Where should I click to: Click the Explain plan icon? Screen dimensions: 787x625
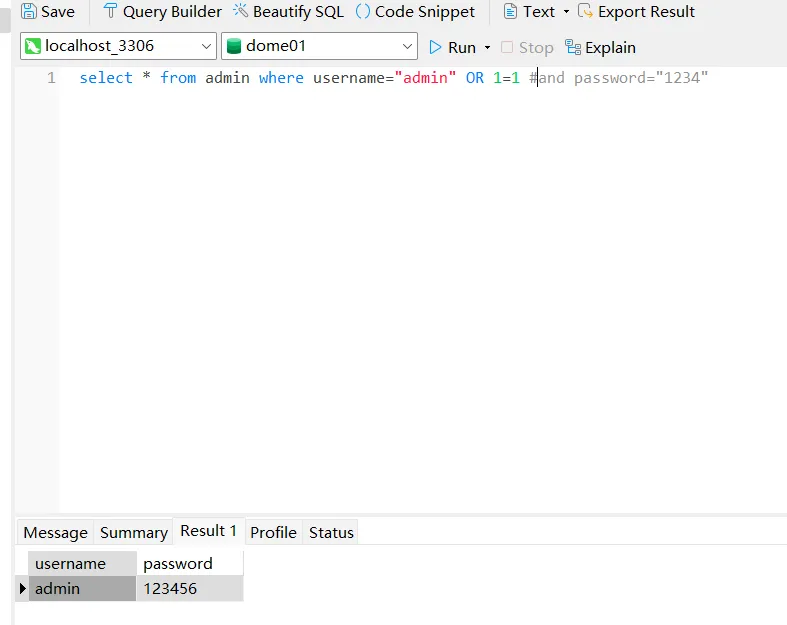(x=573, y=47)
